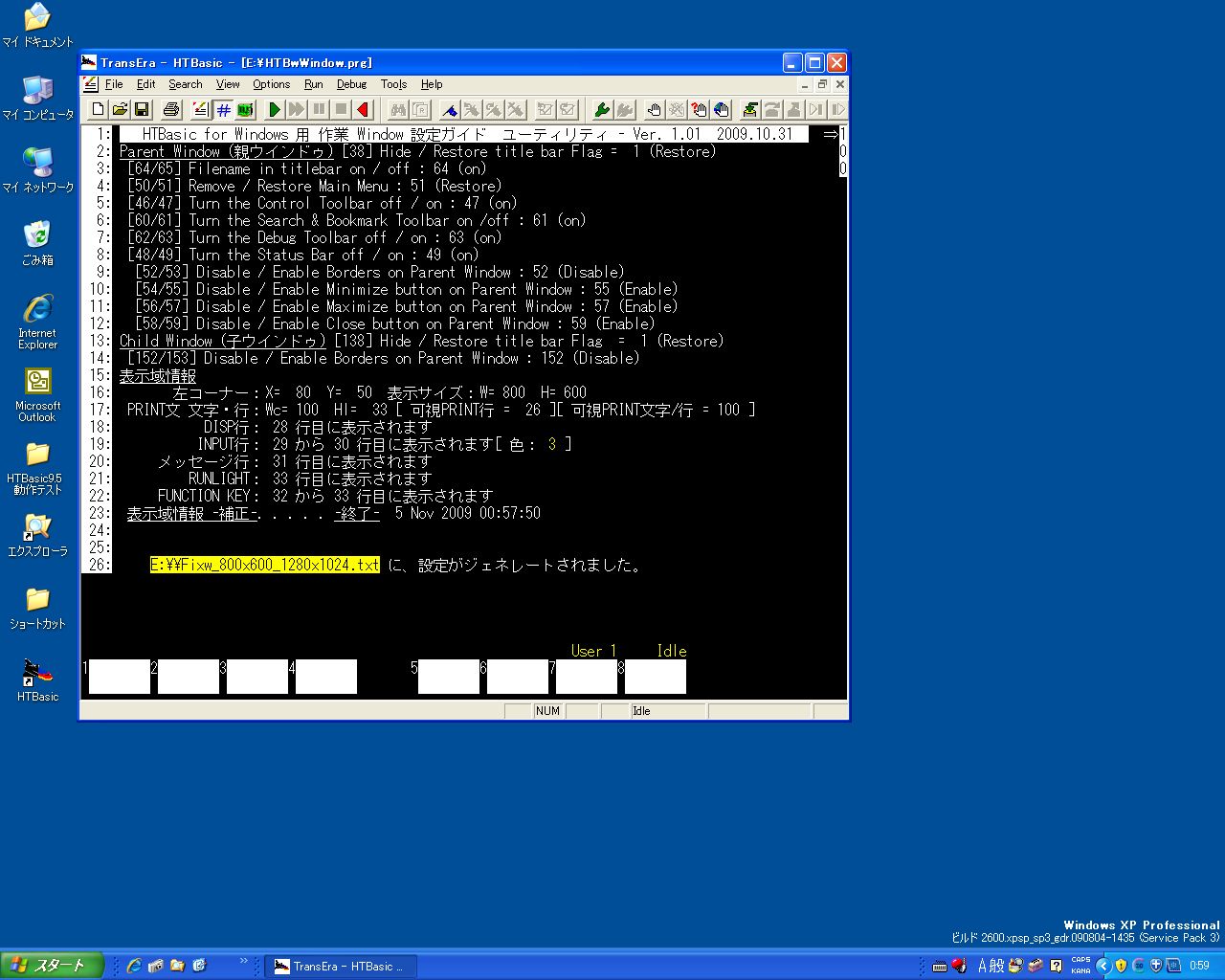Click softkey 4 white button
The width and height of the screenshot is (1225, 980).
coord(326,677)
